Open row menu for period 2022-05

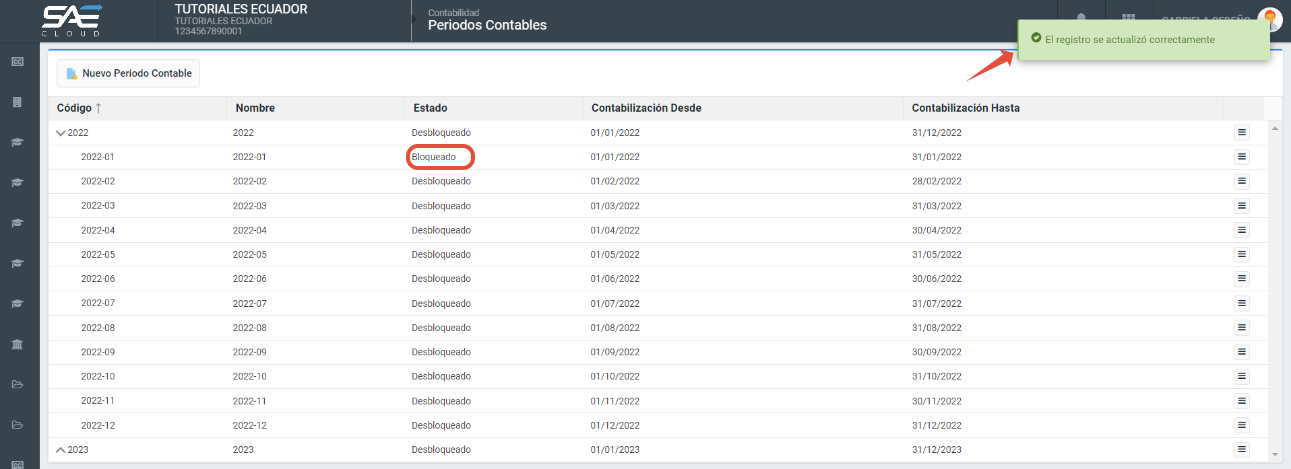coord(1241,254)
